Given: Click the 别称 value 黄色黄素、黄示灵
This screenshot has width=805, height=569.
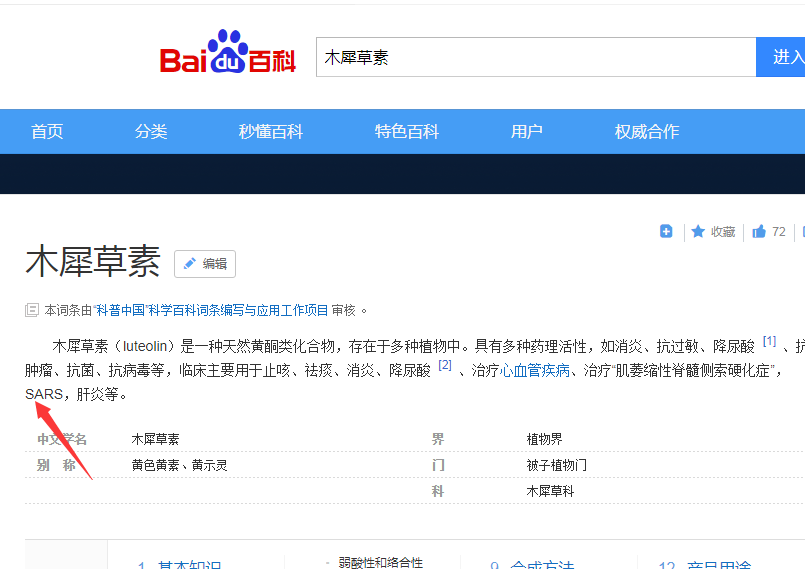Looking at the screenshot, I should click(x=179, y=465).
